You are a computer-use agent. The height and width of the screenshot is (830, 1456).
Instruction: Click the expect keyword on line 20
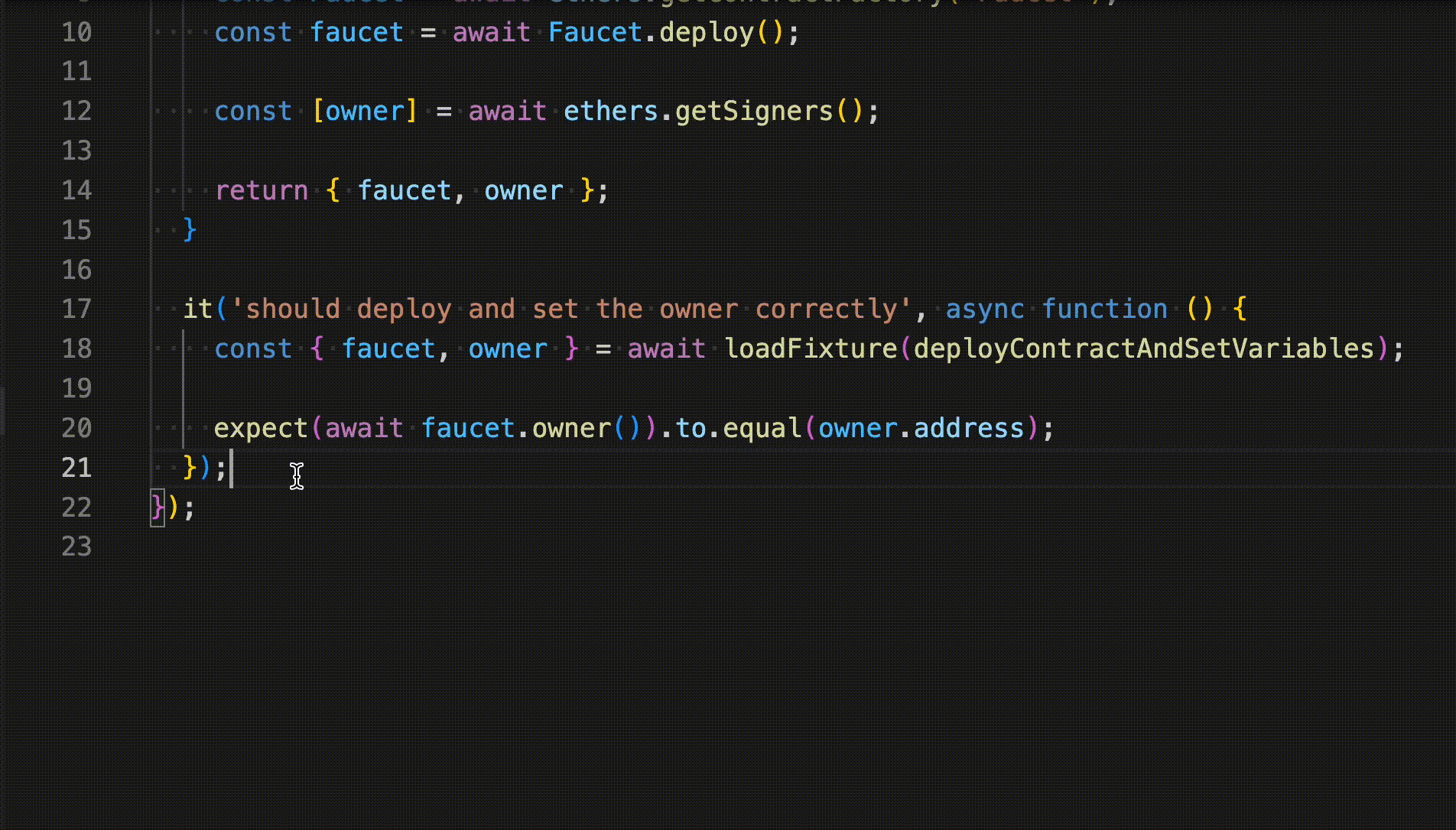[260, 428]
